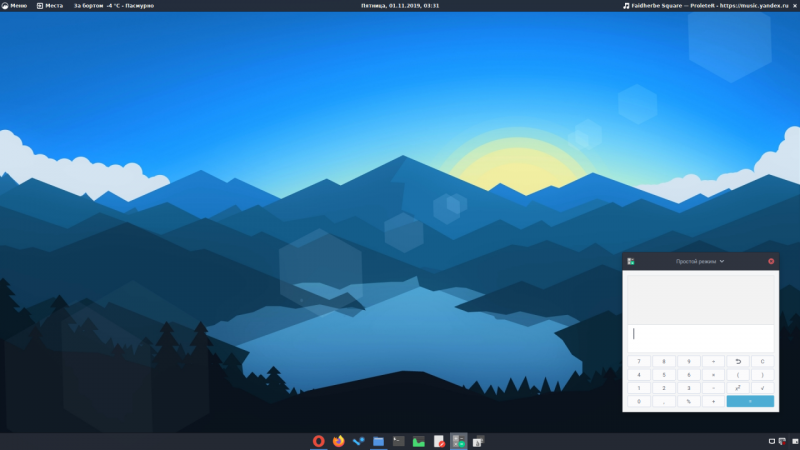Click the square root button
The width and height of the screenshot is (800, 450).
coord(763,388)
